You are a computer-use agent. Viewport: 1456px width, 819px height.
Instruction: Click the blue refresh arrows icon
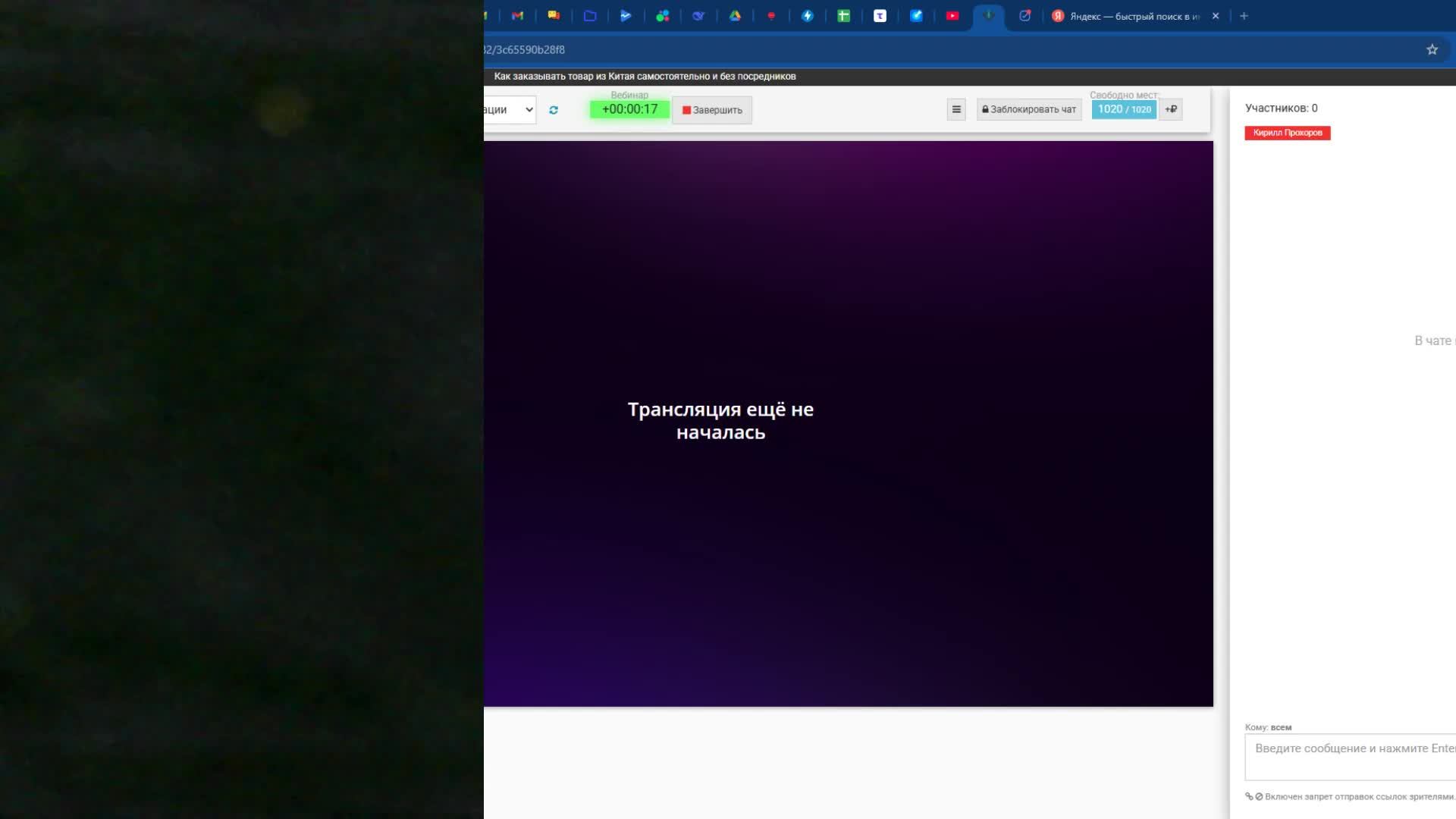coord(554,110)
